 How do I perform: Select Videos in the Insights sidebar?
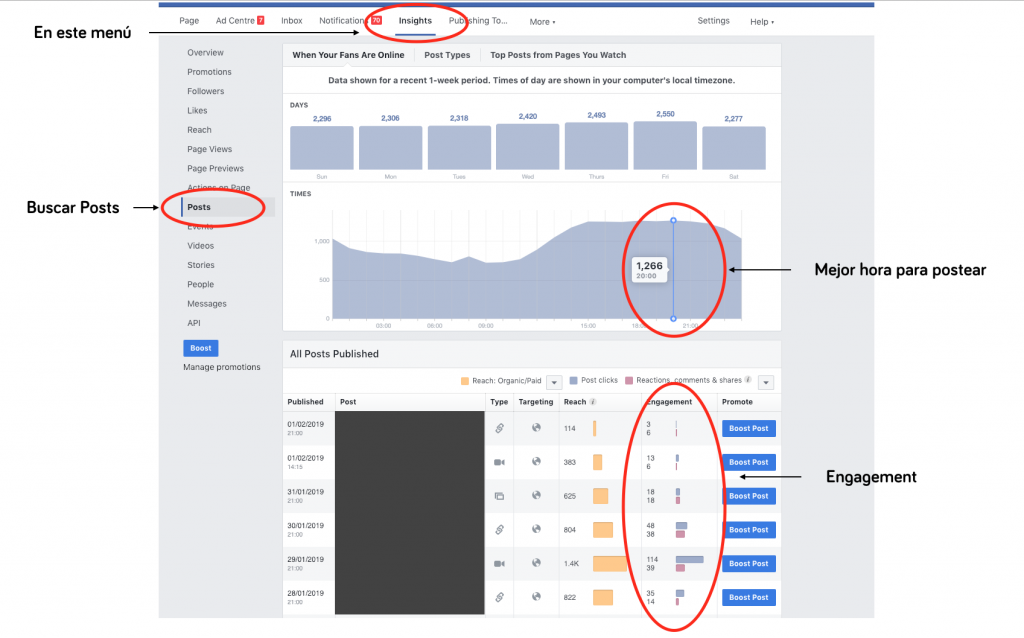pyautogui.click(x=200, y=246)
